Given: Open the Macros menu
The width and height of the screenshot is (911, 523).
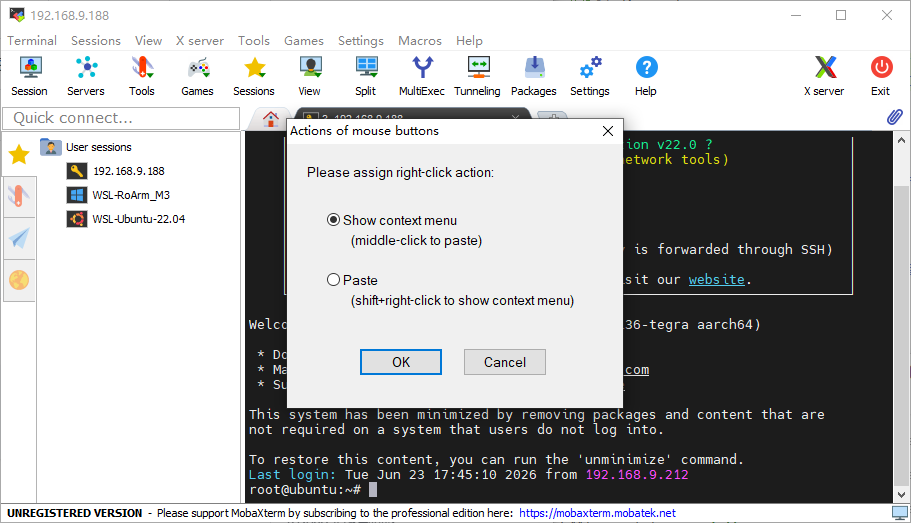Looking at the screenshot, I should (x=420, y=41).
